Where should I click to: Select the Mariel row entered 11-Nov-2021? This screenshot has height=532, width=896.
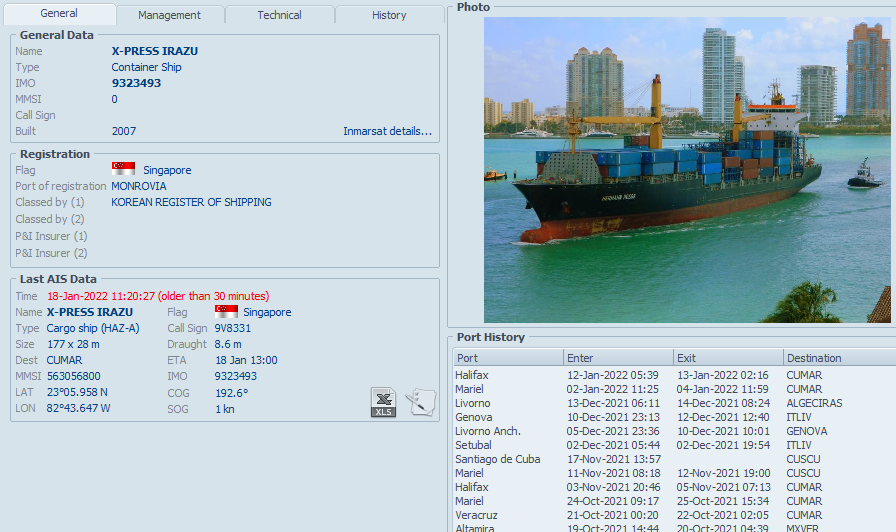coord(674,473)
